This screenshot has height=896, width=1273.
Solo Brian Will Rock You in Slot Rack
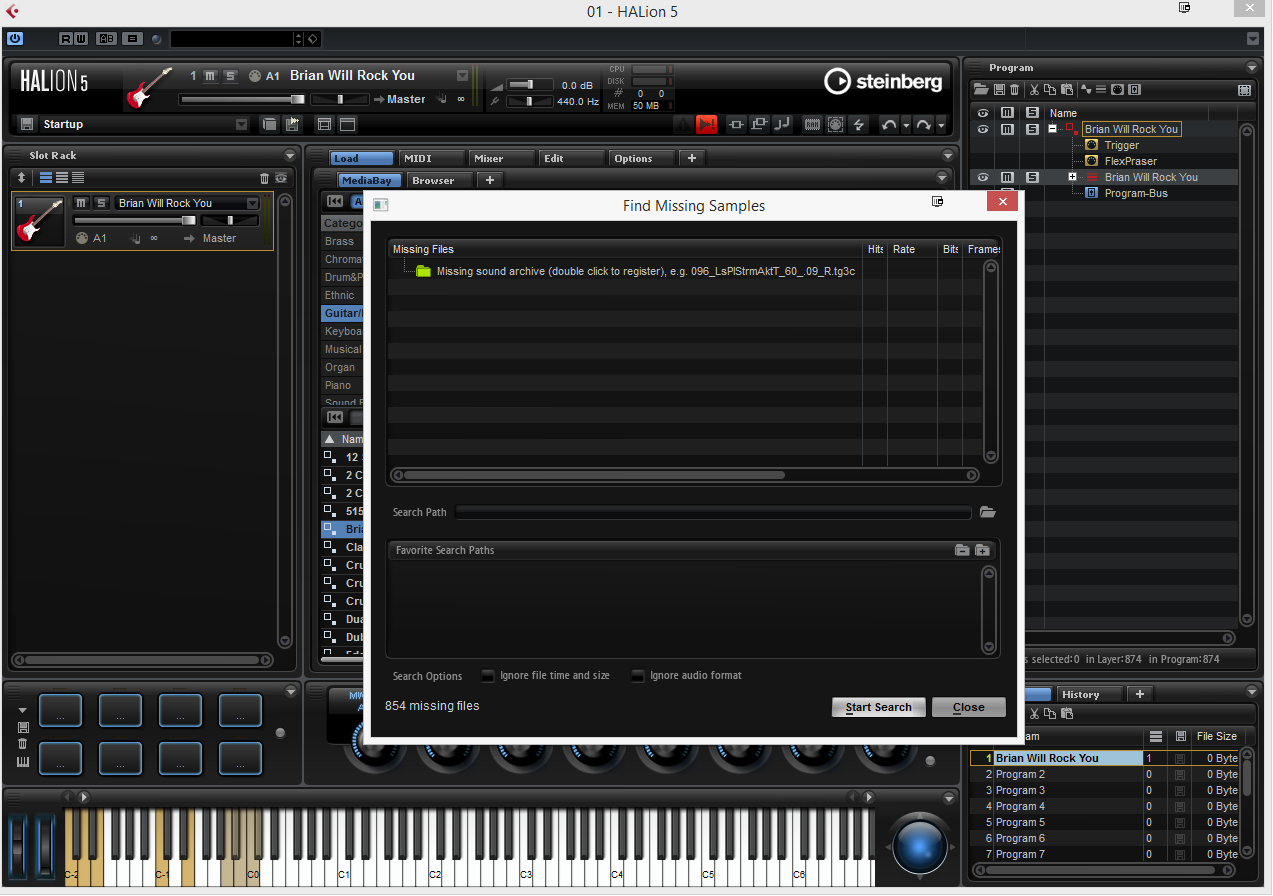pyautogui.click(x=101, y=203)
